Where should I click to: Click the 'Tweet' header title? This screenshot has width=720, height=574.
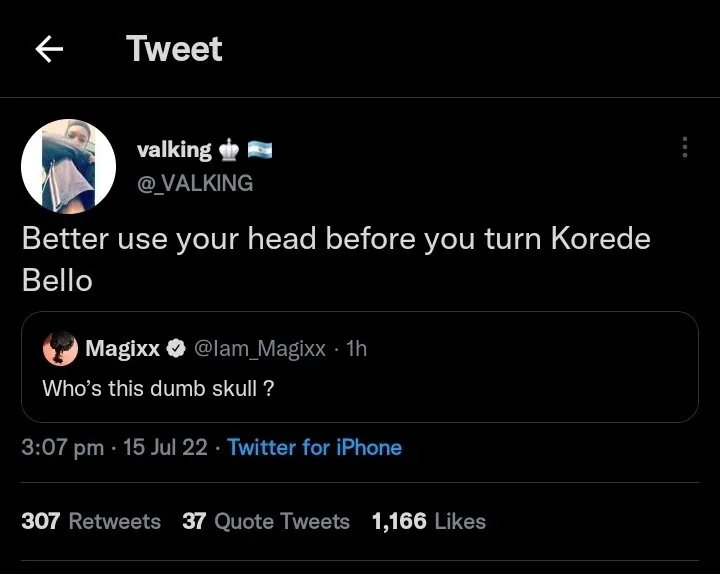click(174, 49)
